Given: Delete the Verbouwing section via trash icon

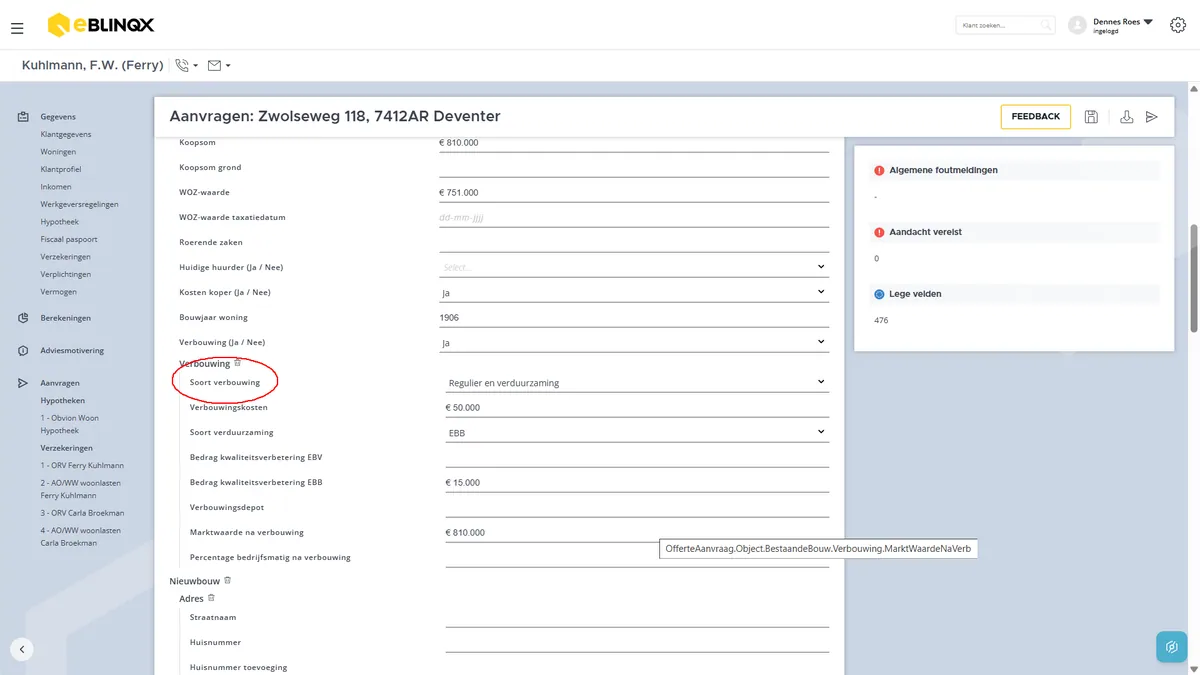Looking at the screenshot, I should pos(237,363).
